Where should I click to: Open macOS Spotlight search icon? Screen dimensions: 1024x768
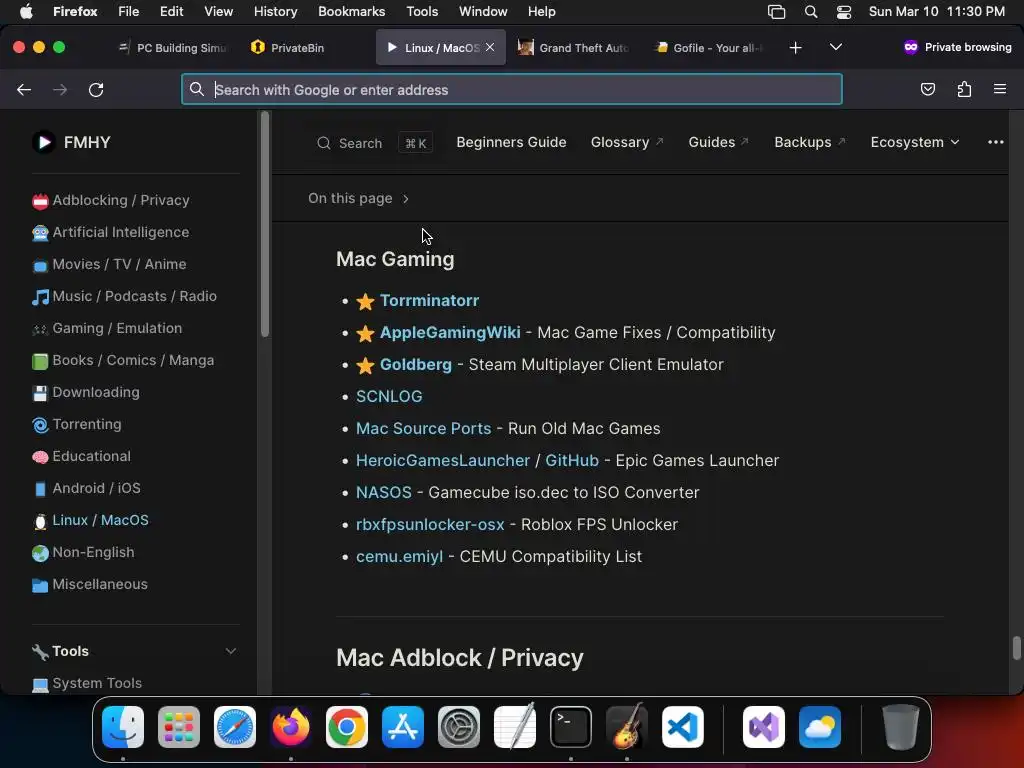point(810,12)
